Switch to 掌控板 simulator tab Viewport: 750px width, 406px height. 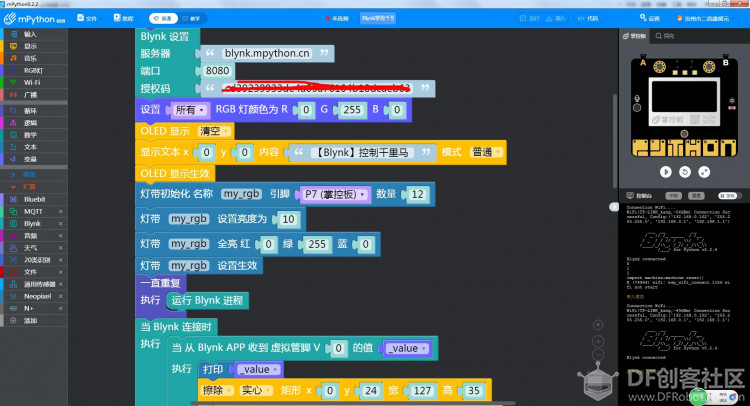pyautogui.click(x=634, y=36)
